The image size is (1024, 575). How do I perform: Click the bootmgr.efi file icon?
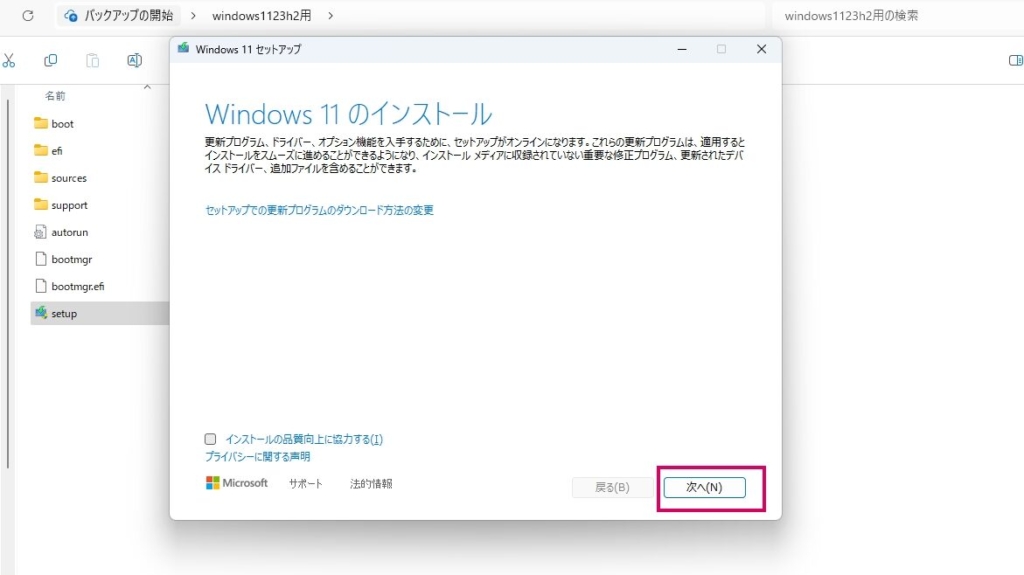[x=40, y=286]
